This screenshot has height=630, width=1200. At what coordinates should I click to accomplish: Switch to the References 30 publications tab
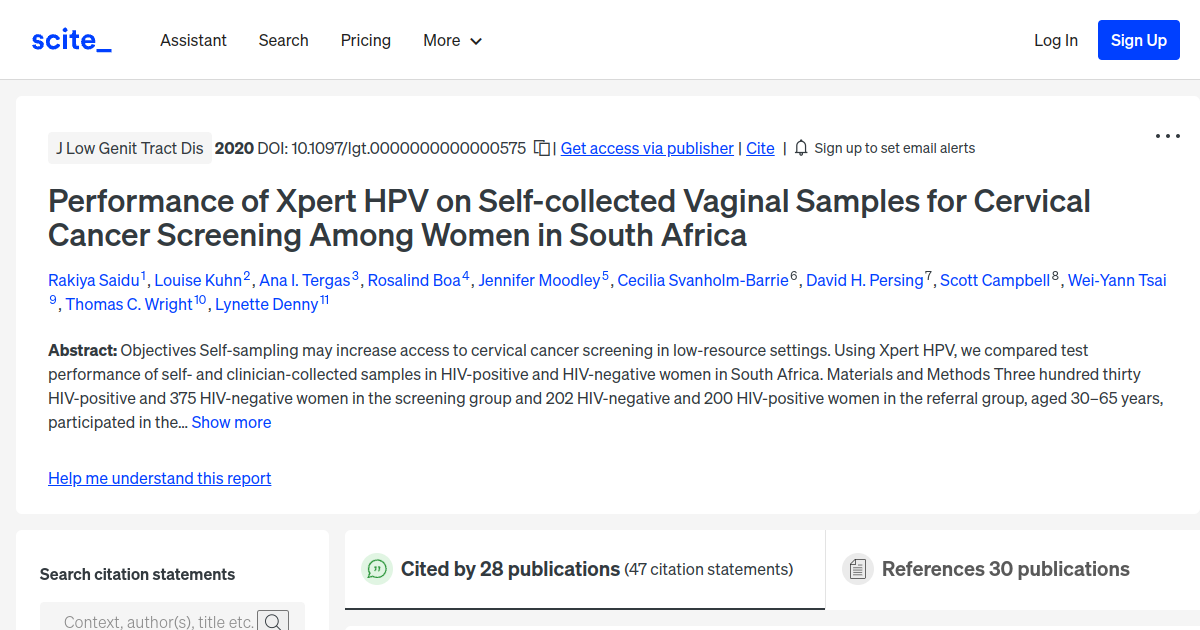click(x=1004, y=568)
